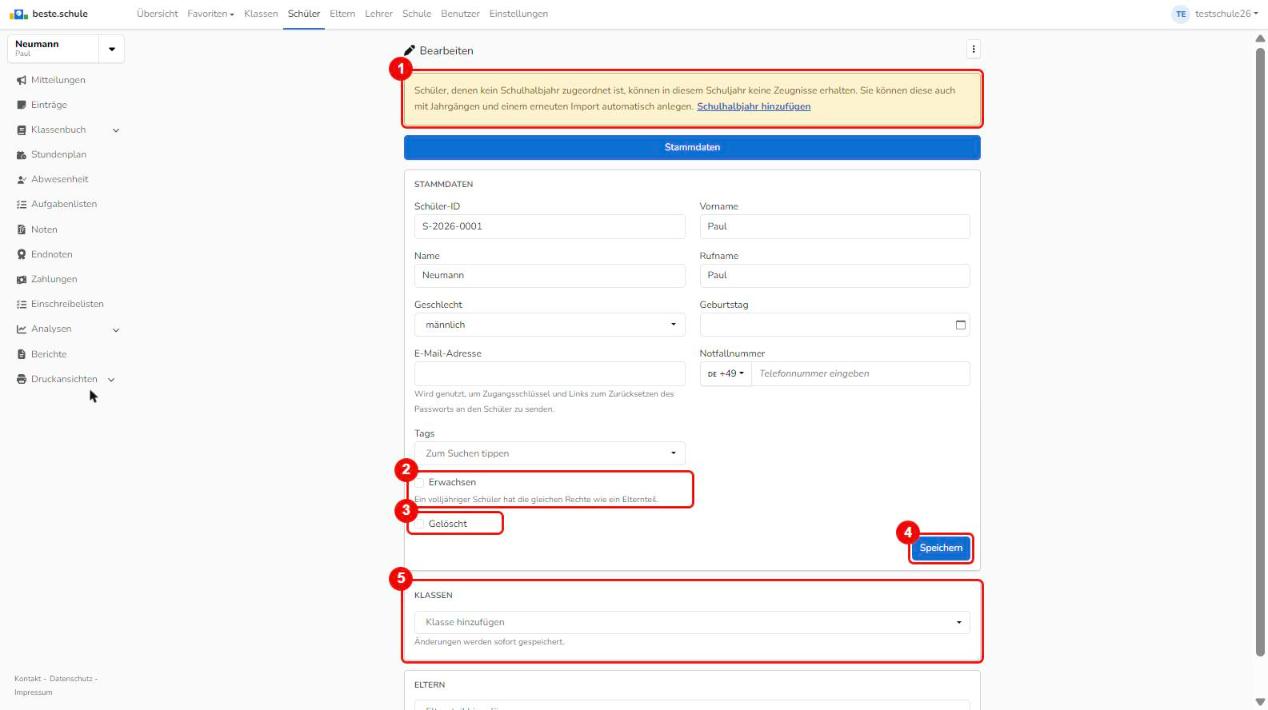Tick the Erwachsen checkbox
This screenshot has width=1268, height=710.
coord(420,482)
